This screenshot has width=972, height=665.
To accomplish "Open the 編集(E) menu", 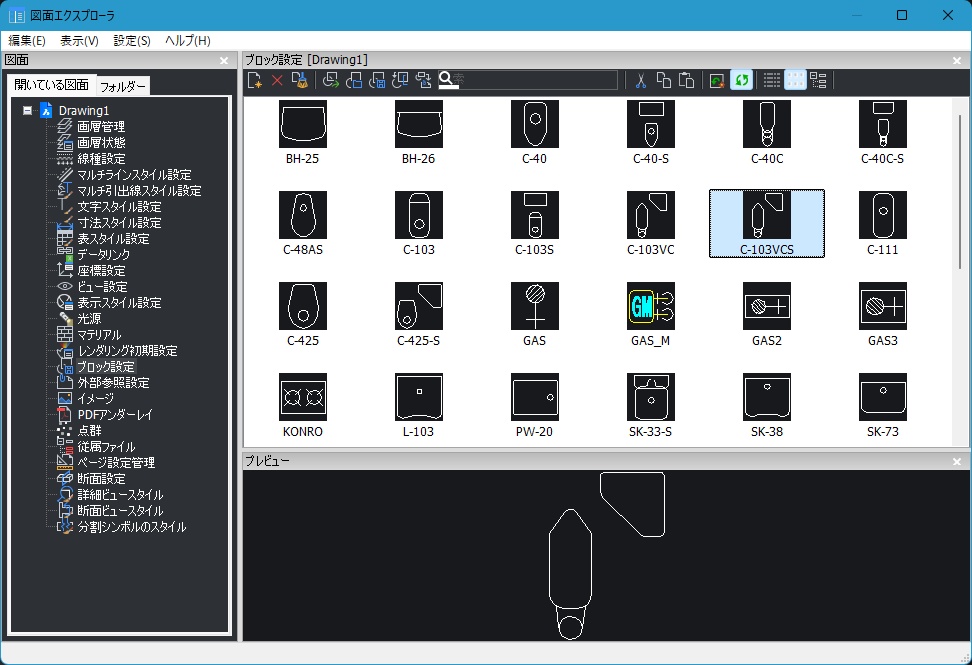I will 27,41.
